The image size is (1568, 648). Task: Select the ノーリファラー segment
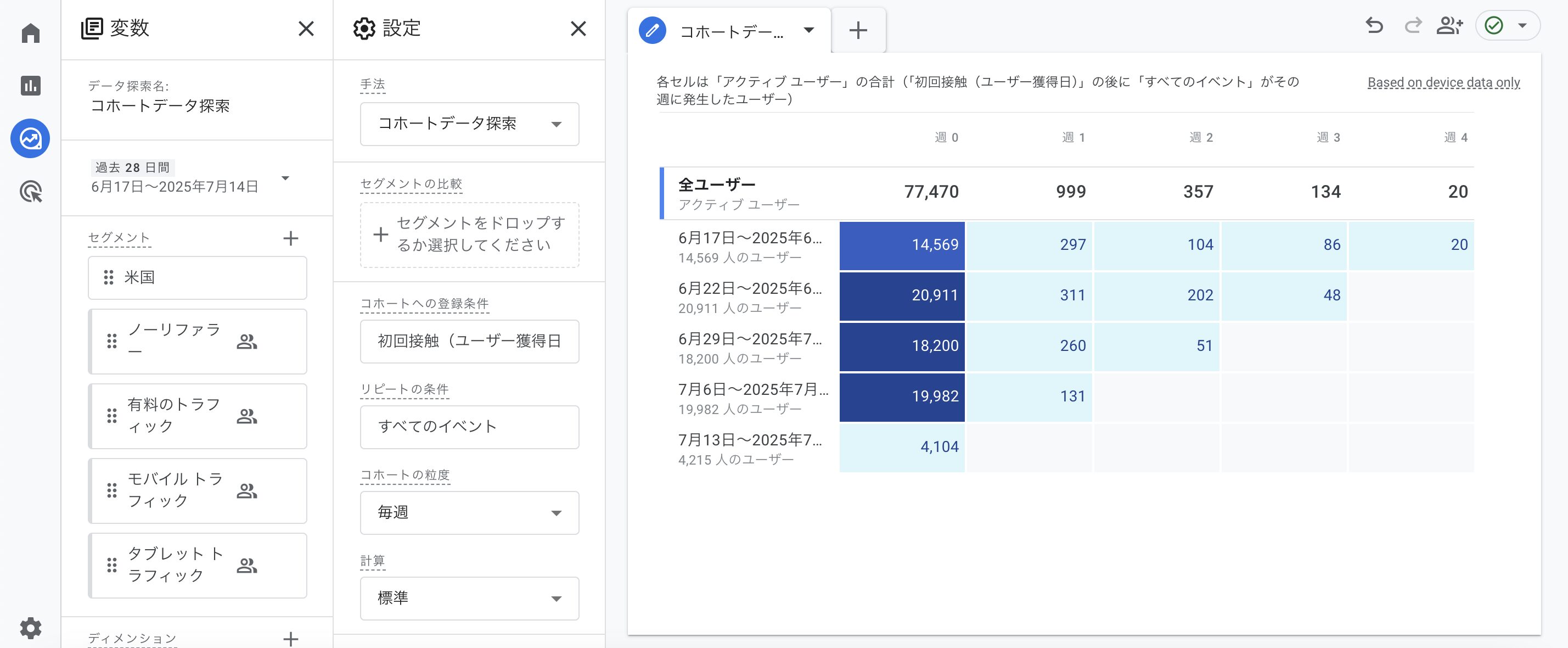(197, 342)
